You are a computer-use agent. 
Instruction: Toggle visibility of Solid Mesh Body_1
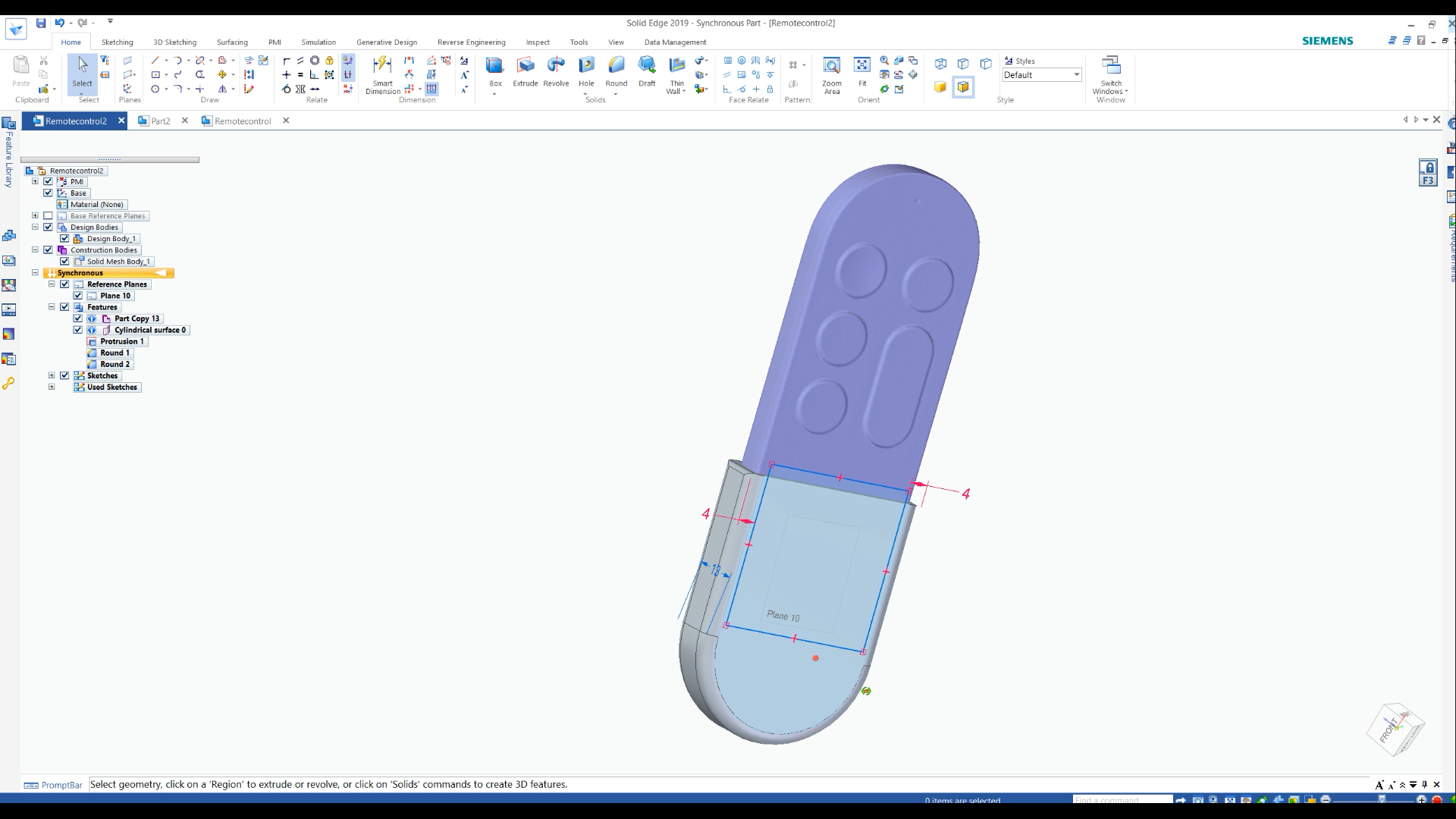click(64, 261)
